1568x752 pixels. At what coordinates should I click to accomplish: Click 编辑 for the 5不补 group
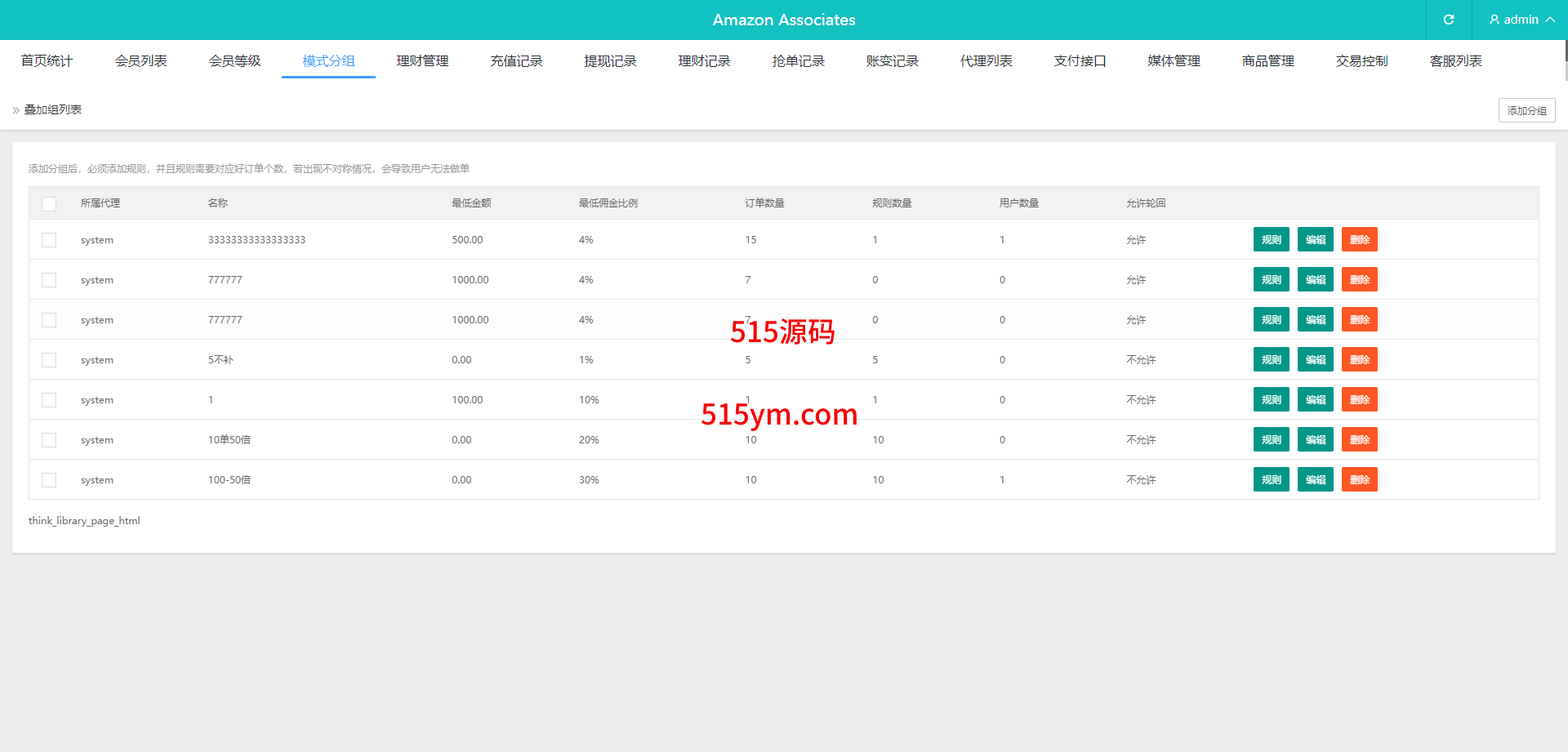[1315, 360]
